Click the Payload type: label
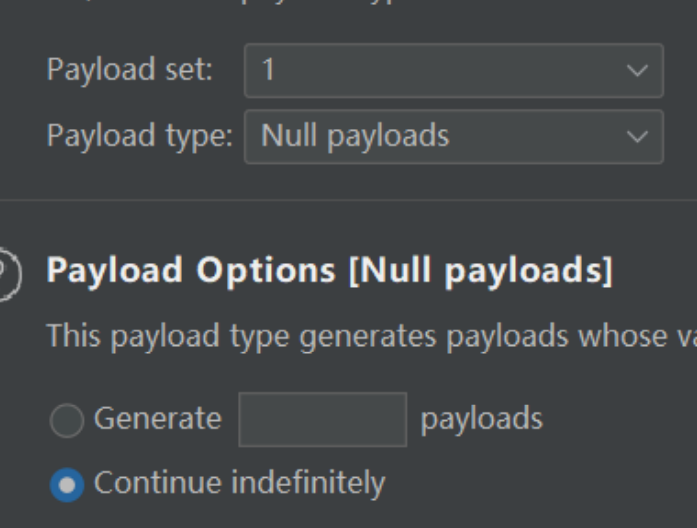Viewport: 697px width, 528px height. tap(140, 136)
